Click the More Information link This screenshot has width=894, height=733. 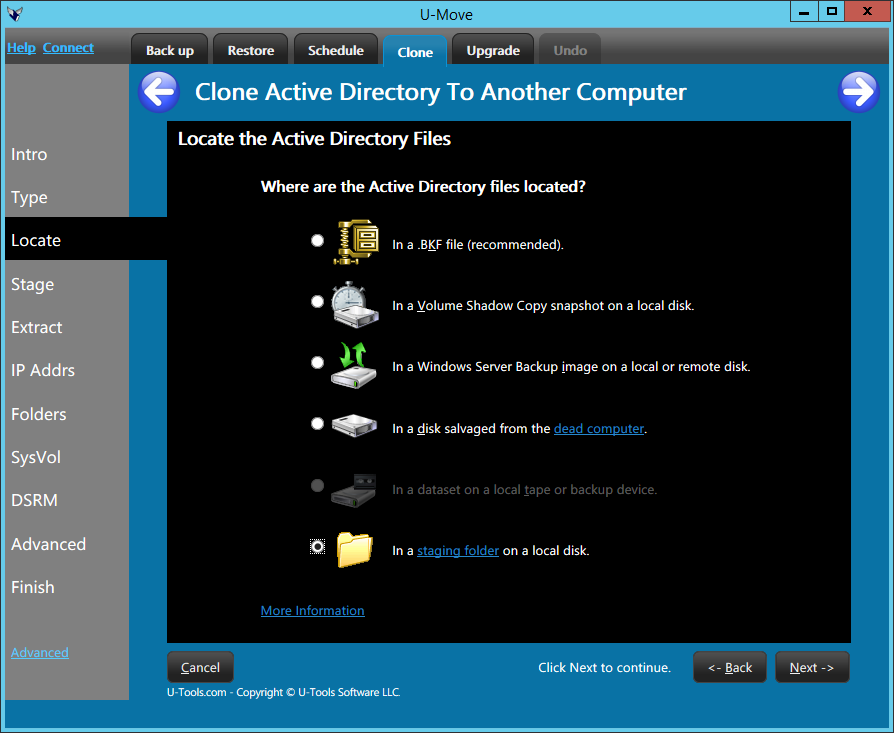pyautogui.click(x=312, y=610)
